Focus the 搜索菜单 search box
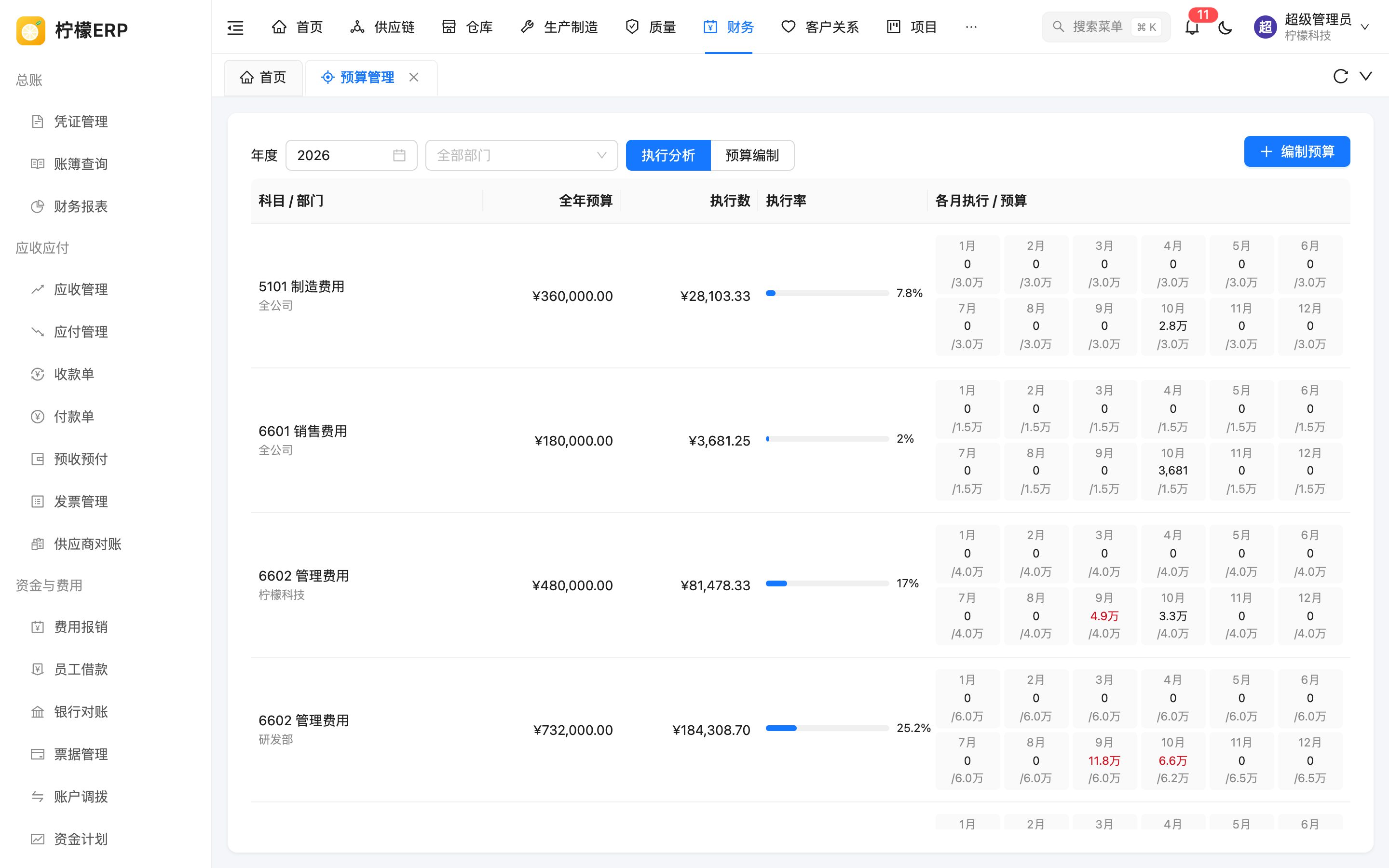Screen dimensions: 1389x868 (x=1105, y=27)
